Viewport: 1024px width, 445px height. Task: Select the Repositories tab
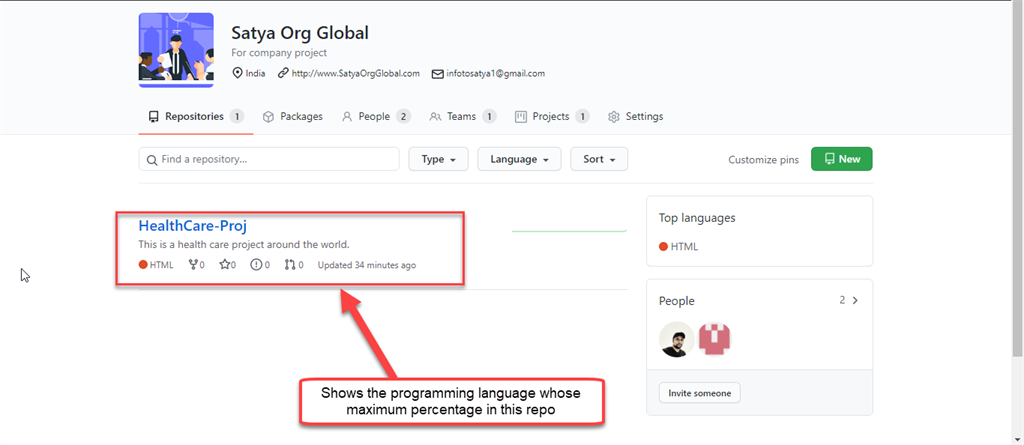tap(196, 116)
